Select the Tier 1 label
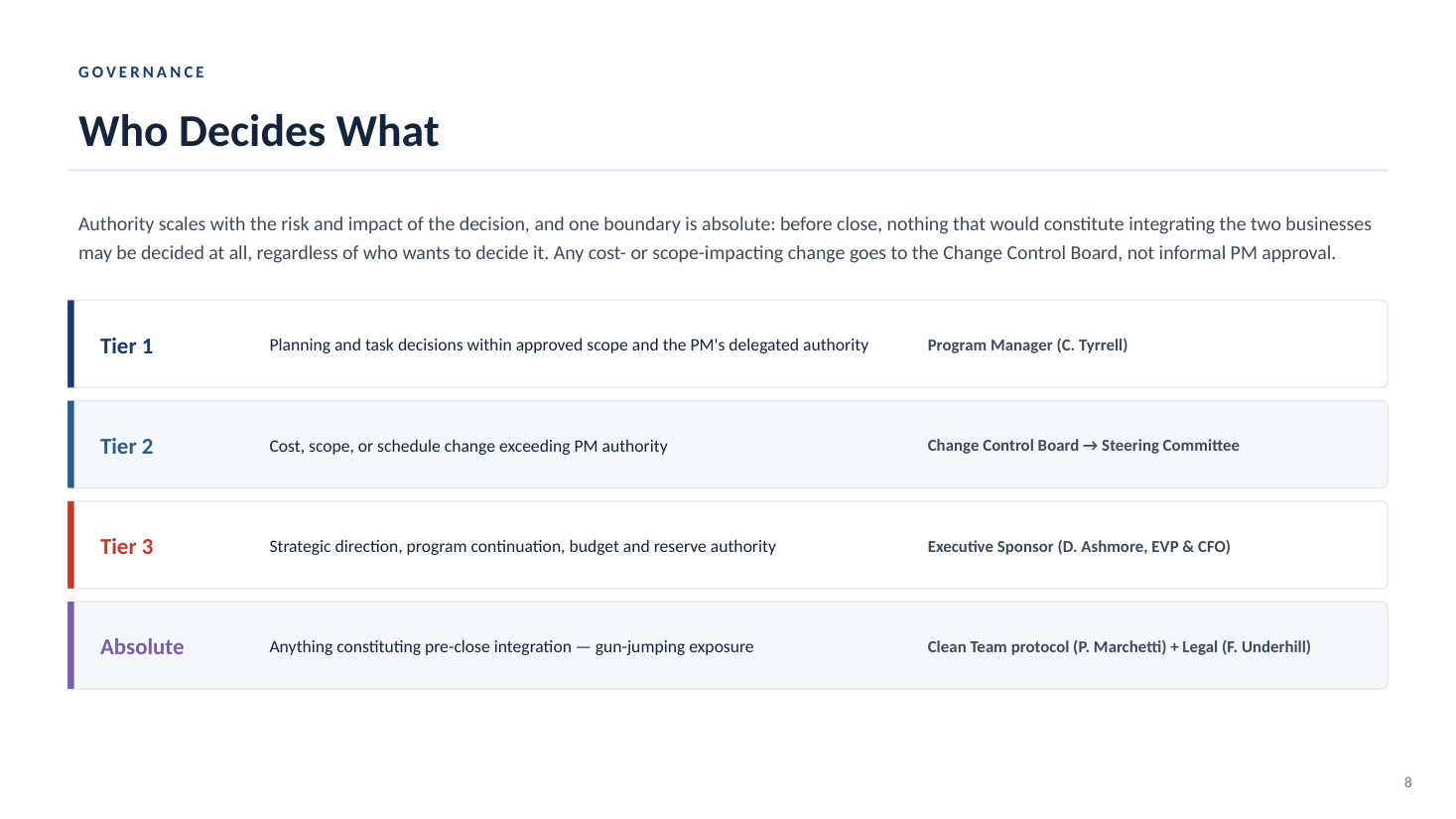This screenshot has width=1456, height=819. point(127,345)
